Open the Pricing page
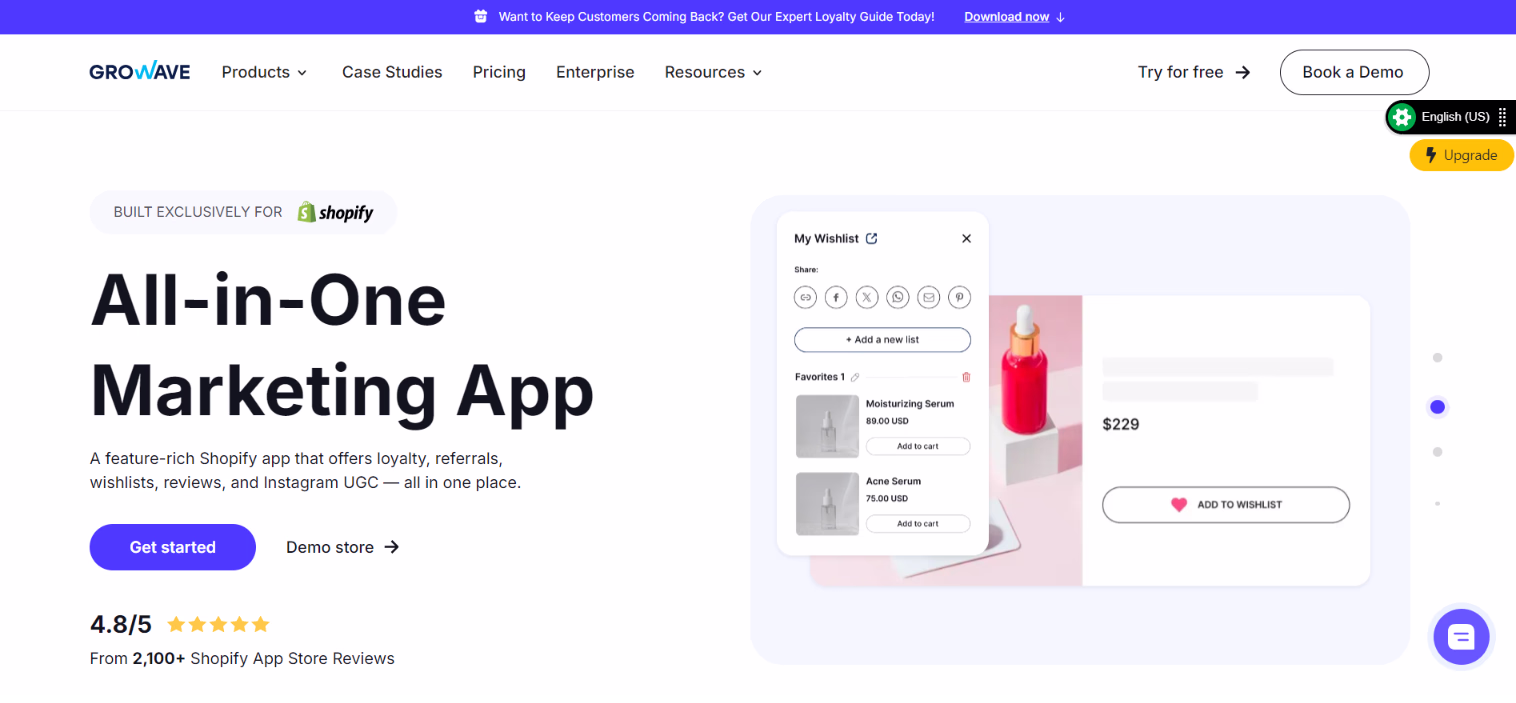This screenshot has height=703, width=1516. tap(499, 72)
